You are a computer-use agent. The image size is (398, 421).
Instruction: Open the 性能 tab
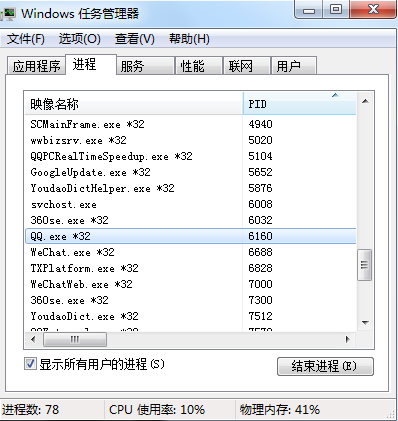[x=199, y=66]
